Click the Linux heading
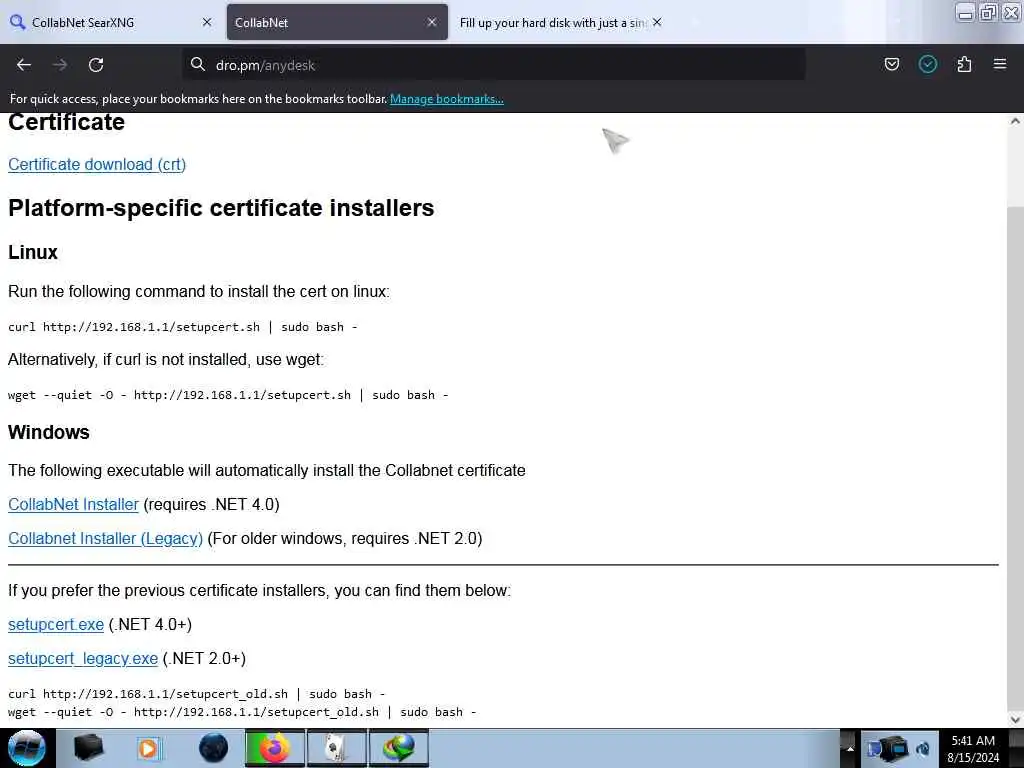1024x768 pixels. click(x=33, y=253)
